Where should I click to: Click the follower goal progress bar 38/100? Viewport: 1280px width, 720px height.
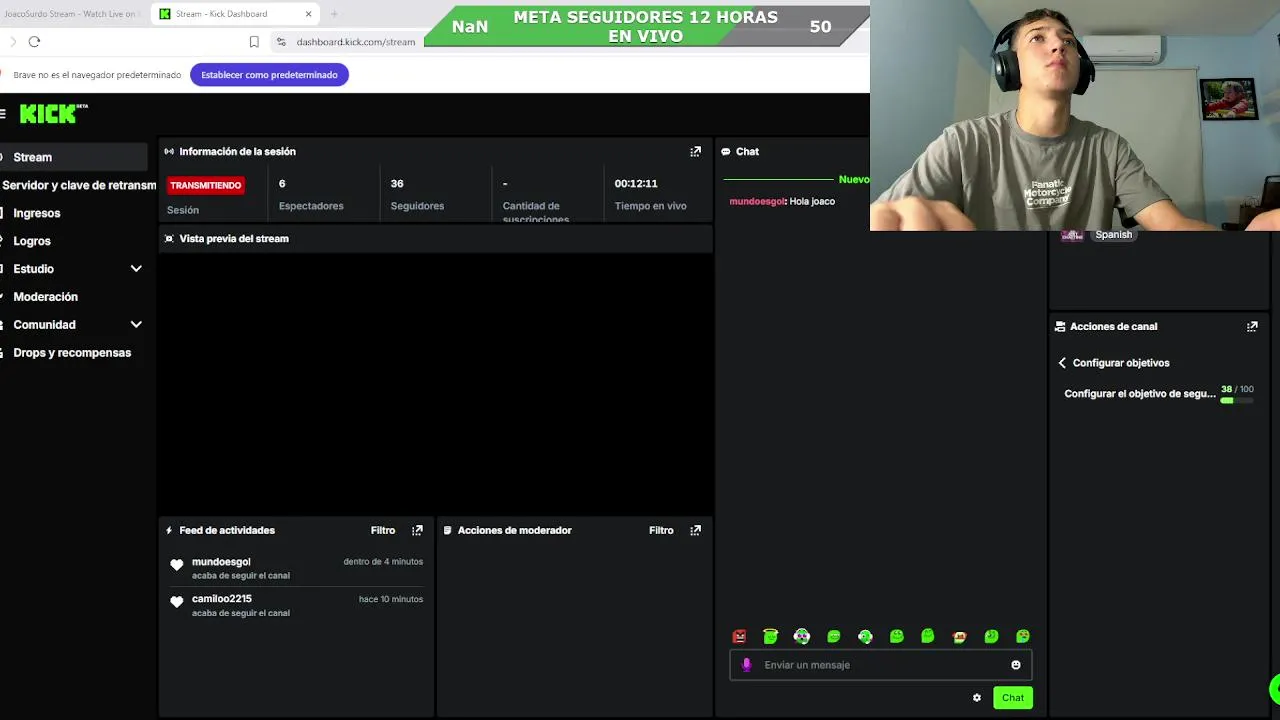1237,400
